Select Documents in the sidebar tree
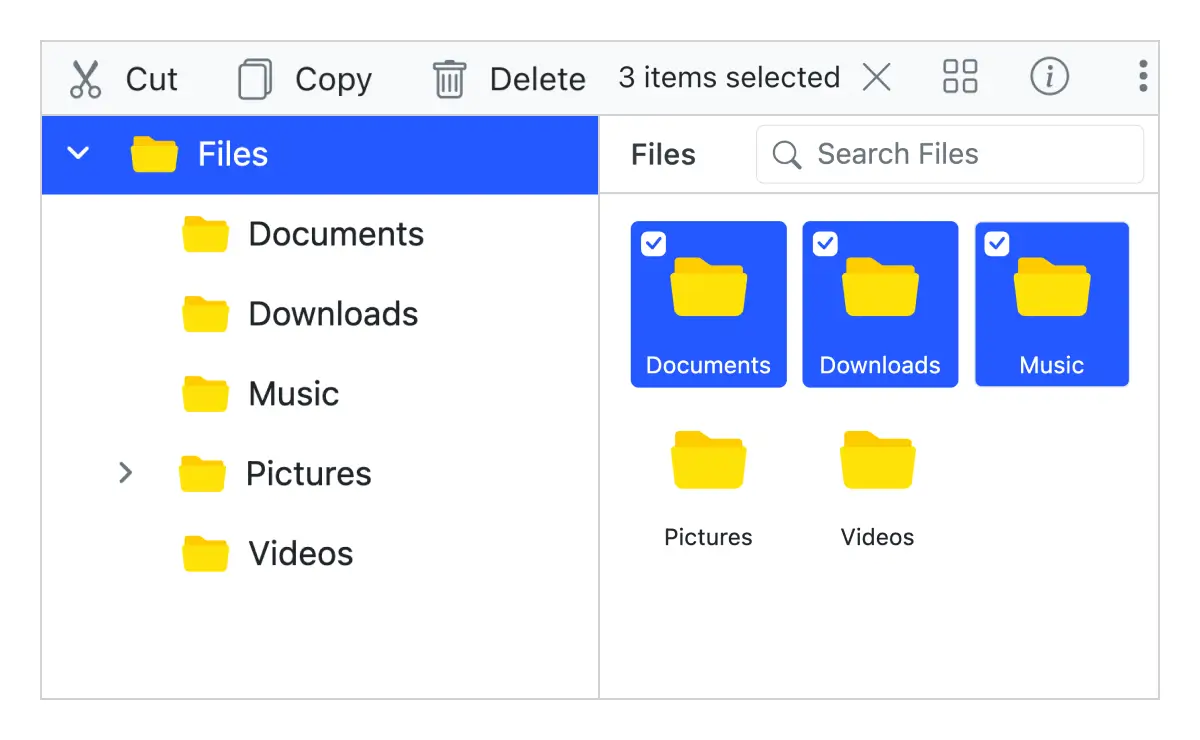Viewport: 1200px width, 740px height. pyautogui.click(x=335, y=233)
